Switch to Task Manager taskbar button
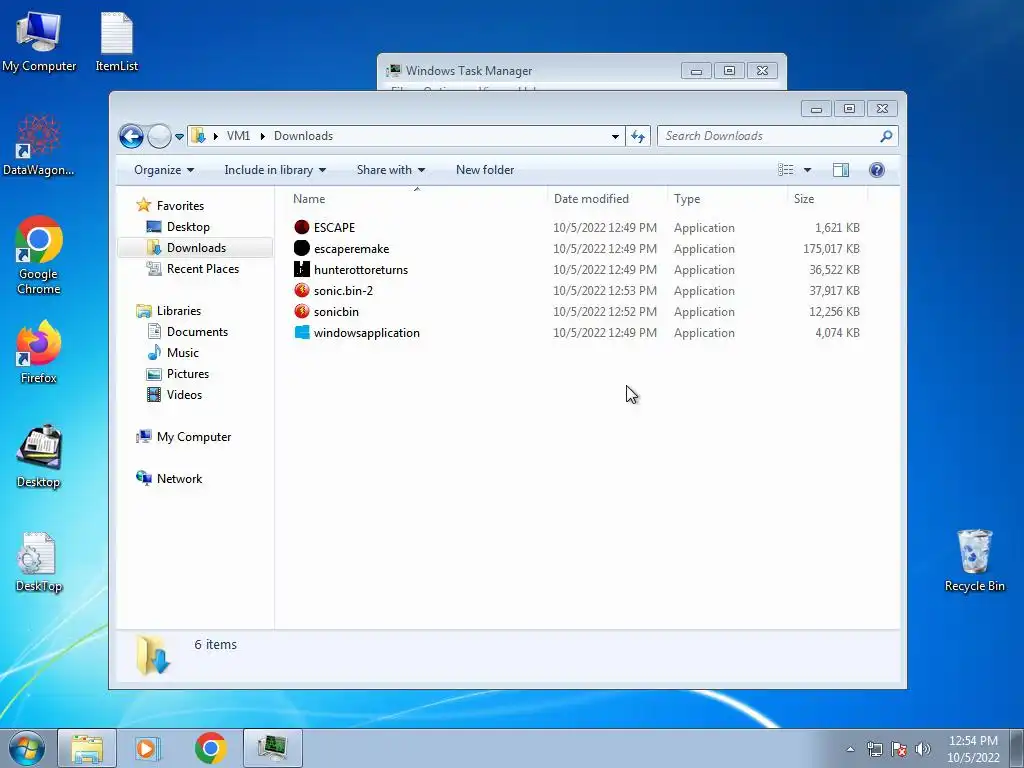The image size is (1024, 768). click(x=273, y=748)
